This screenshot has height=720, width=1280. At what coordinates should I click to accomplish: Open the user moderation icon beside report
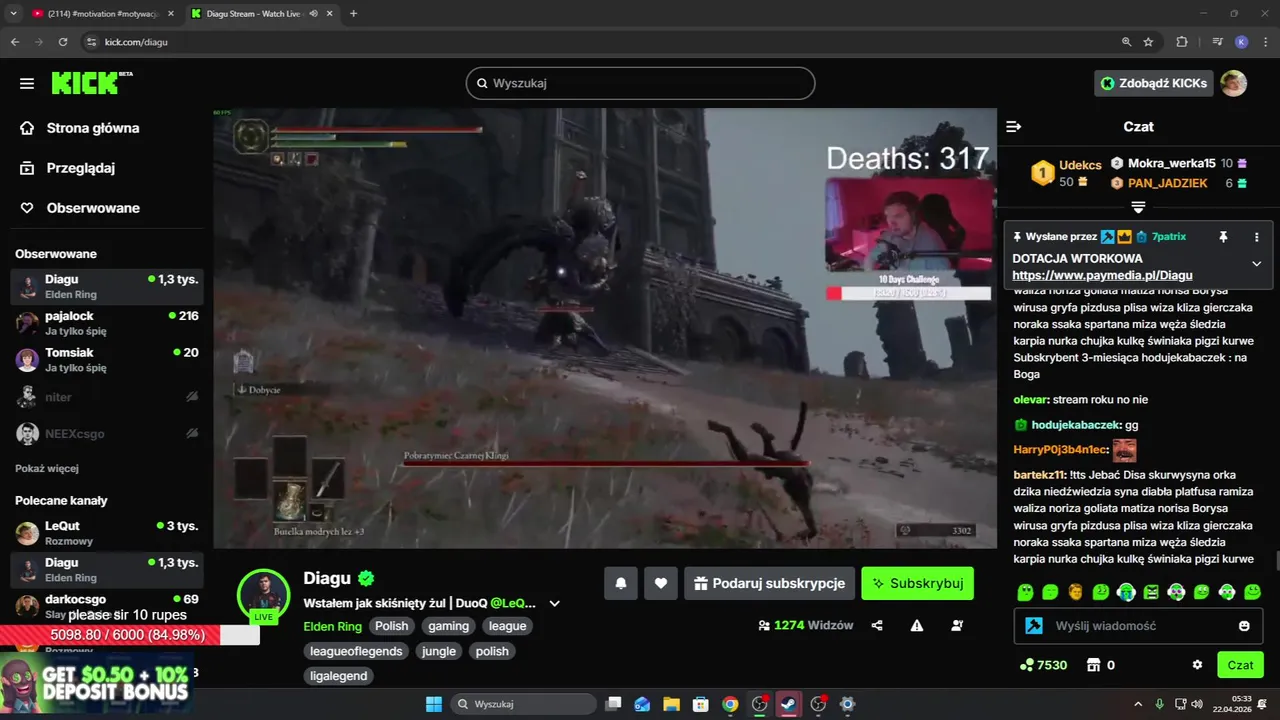pos(957,626)
